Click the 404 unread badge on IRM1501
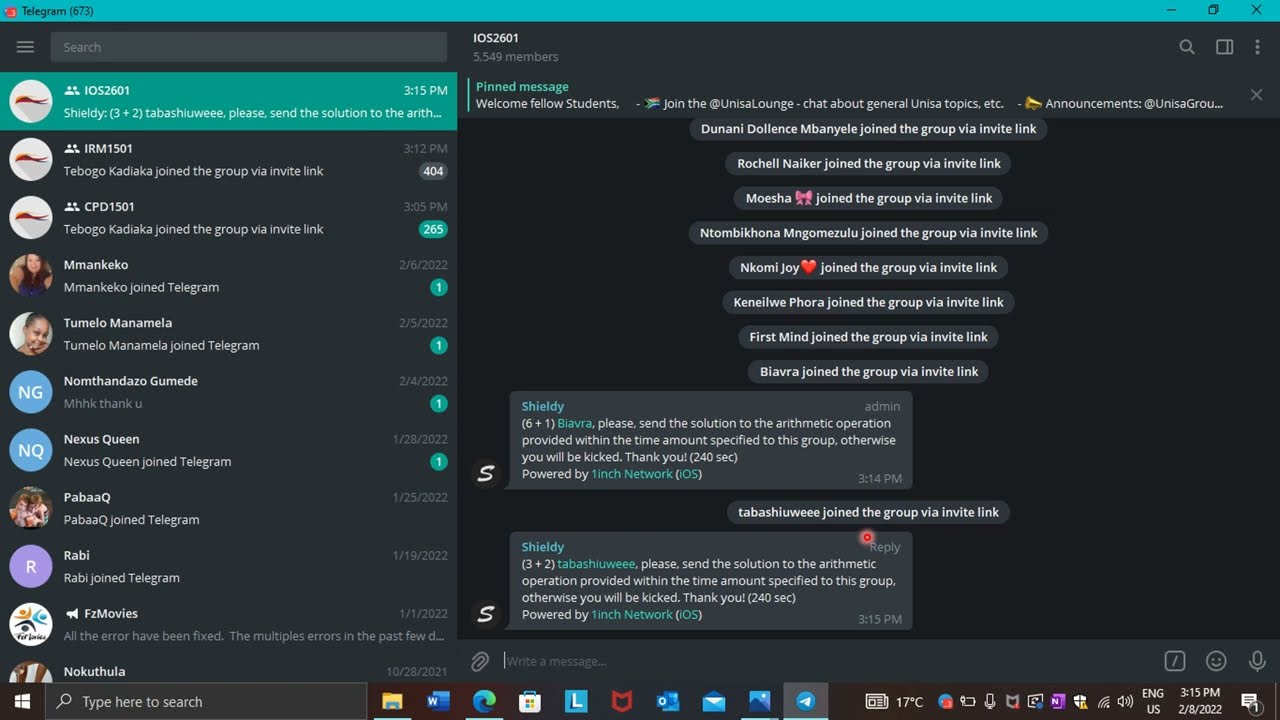 click(x=433, y=171)
